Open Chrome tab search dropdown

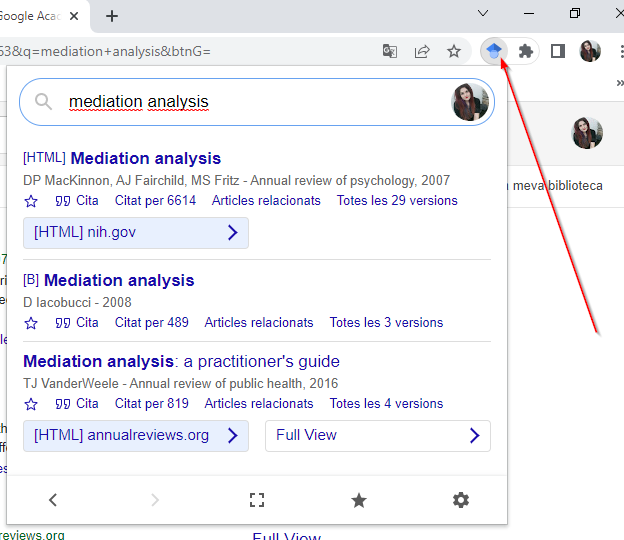(x=483, y=14)
